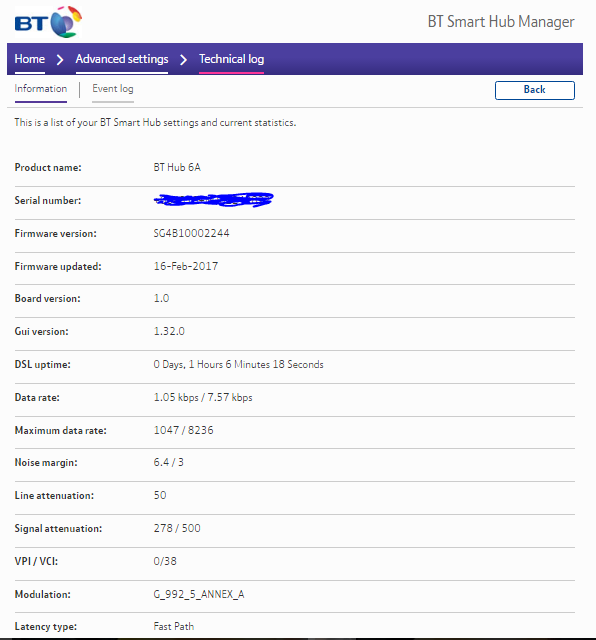Click the chevron after Advanced settings
Image resolution: width=596 pixels, height=640 pixels.
[x=184, y=60]
